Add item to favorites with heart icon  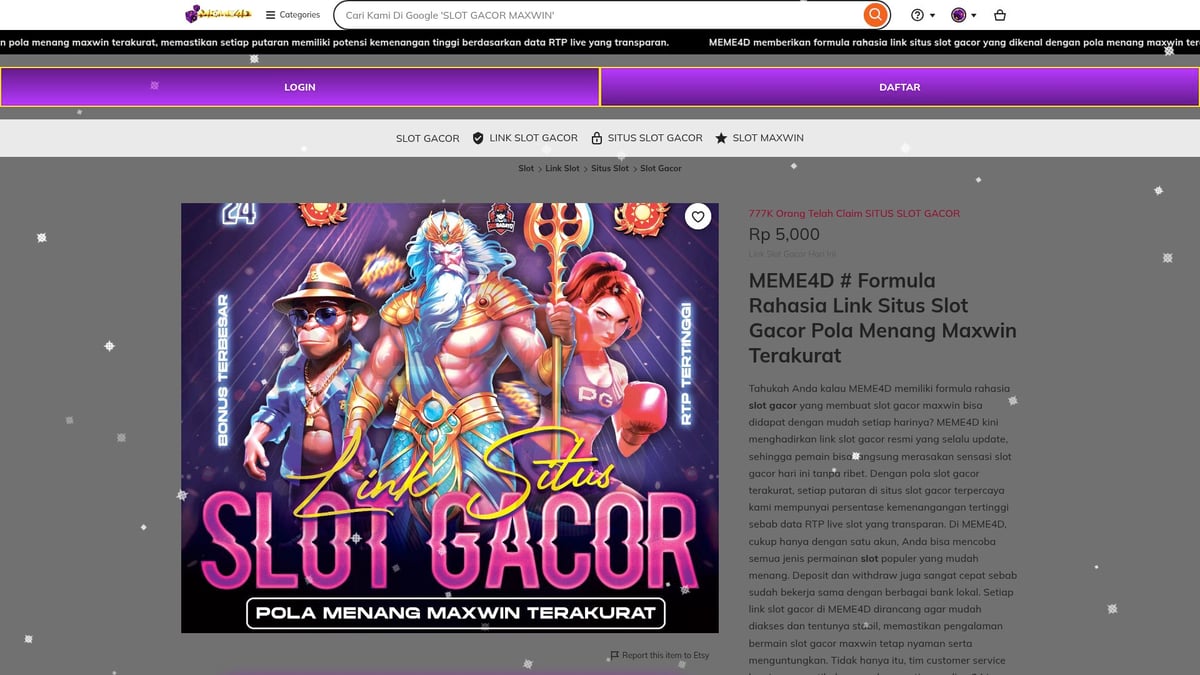click(698, 217)
